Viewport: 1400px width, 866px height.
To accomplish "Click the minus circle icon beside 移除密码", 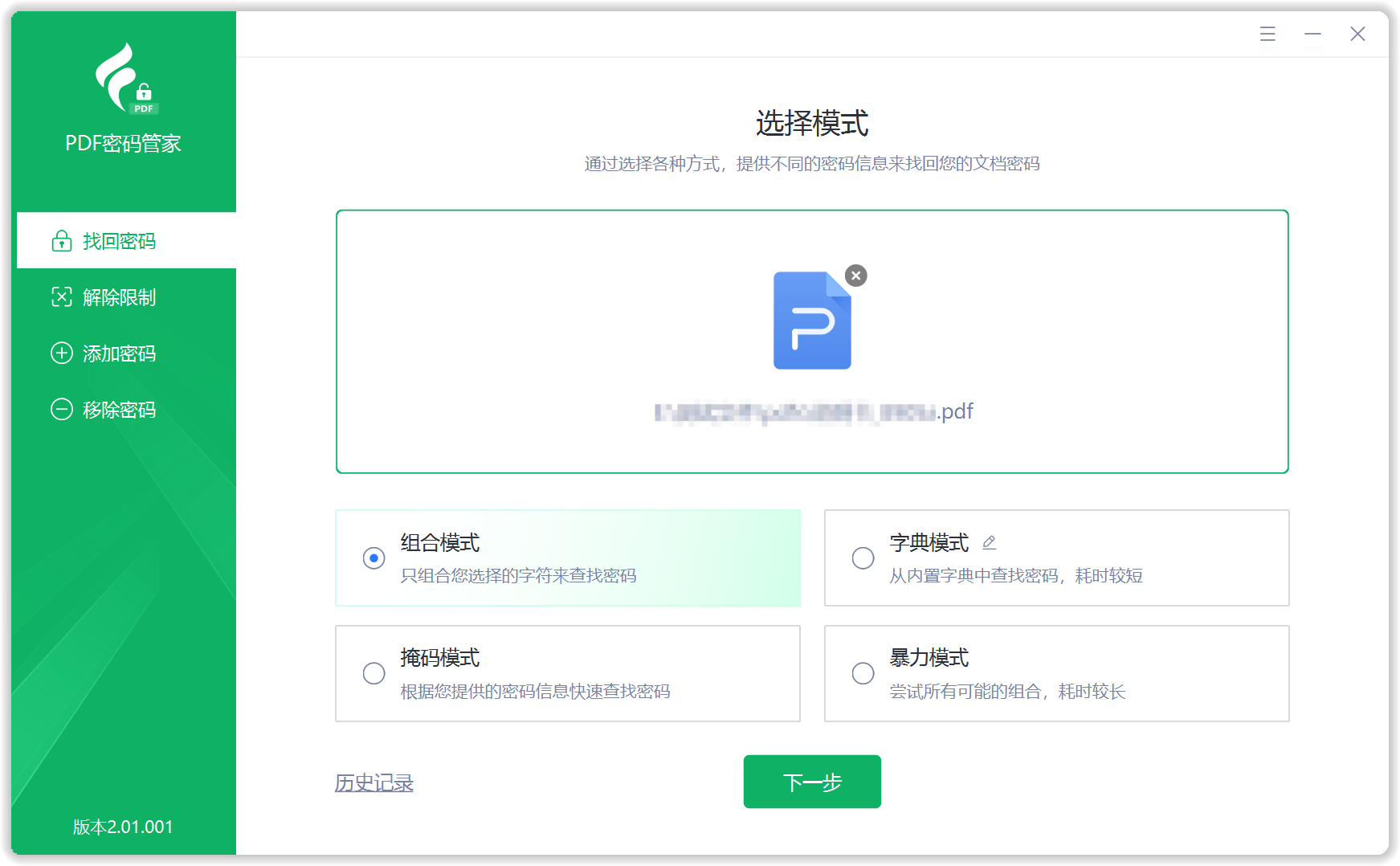I will [x=62, y=410].
